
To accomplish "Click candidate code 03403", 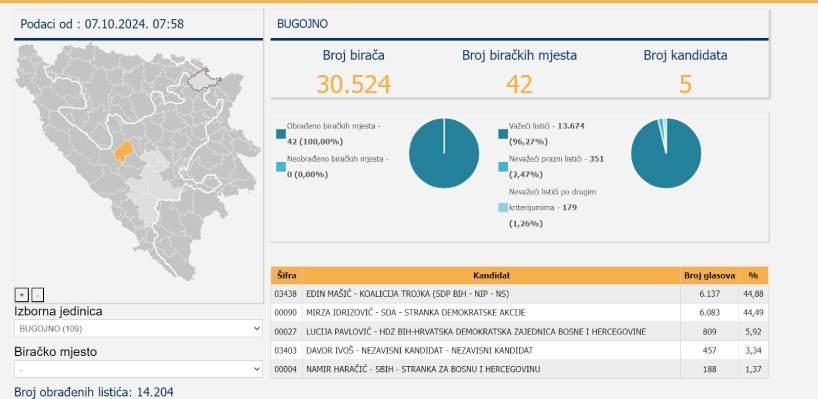I will pos(285,350).
